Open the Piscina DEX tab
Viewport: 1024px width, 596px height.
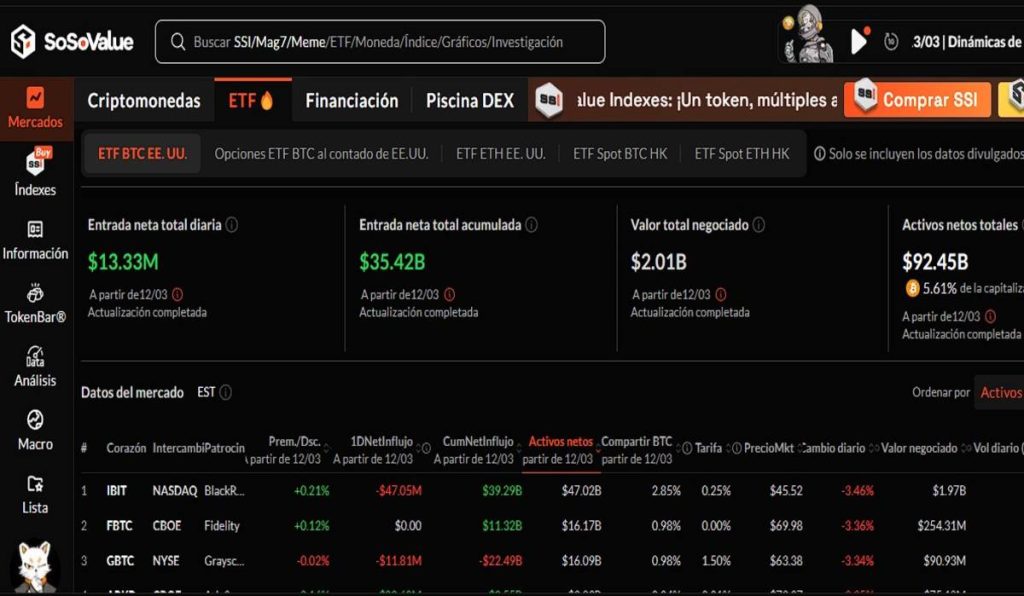coord(470,101)
